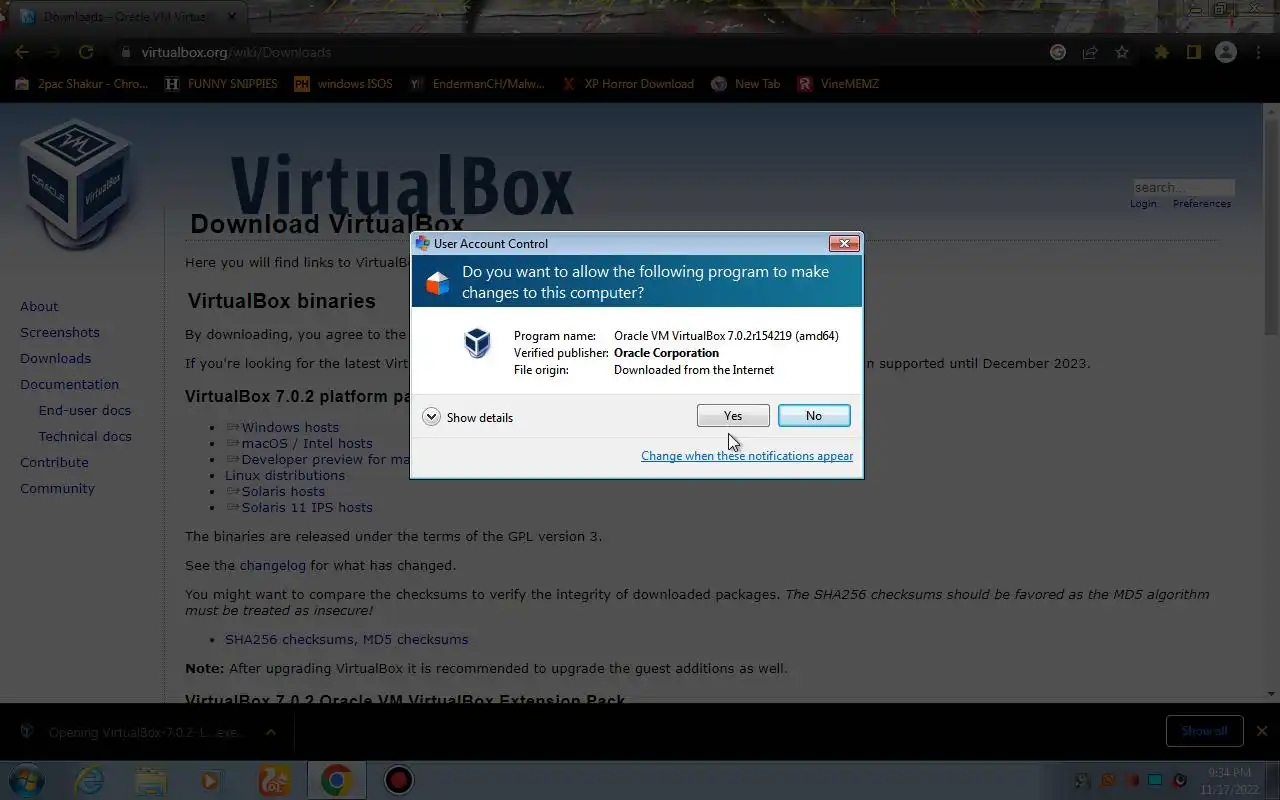Click the VirtualBox-7.0.2 download item

pyautogui.click(x=134, y=732)
